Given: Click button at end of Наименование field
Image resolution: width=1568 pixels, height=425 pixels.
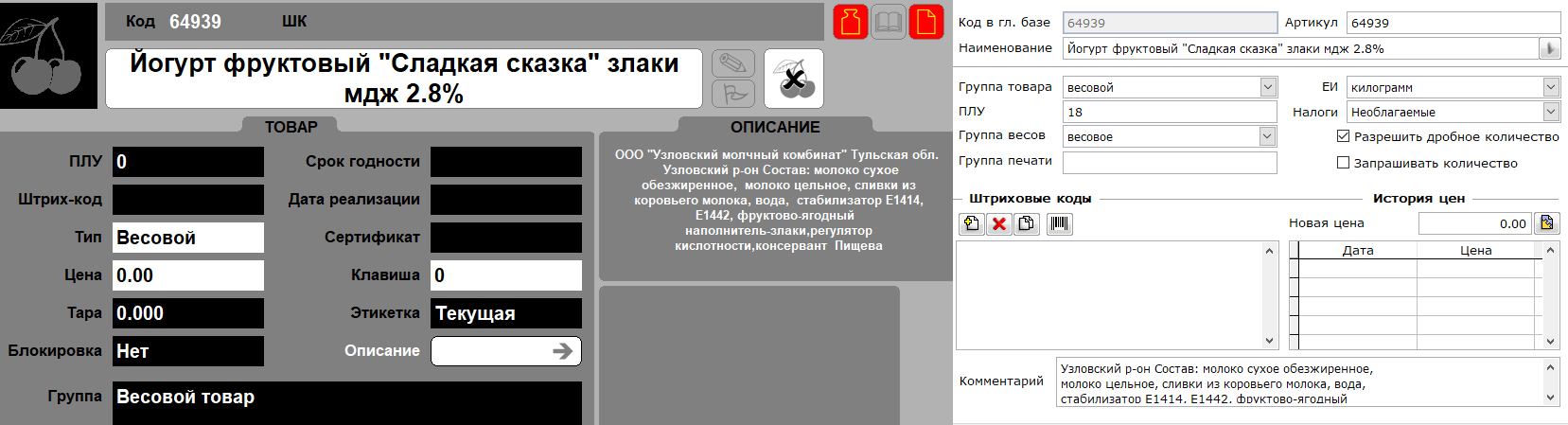Looking at the screenshot, I should coord(1549,48).
